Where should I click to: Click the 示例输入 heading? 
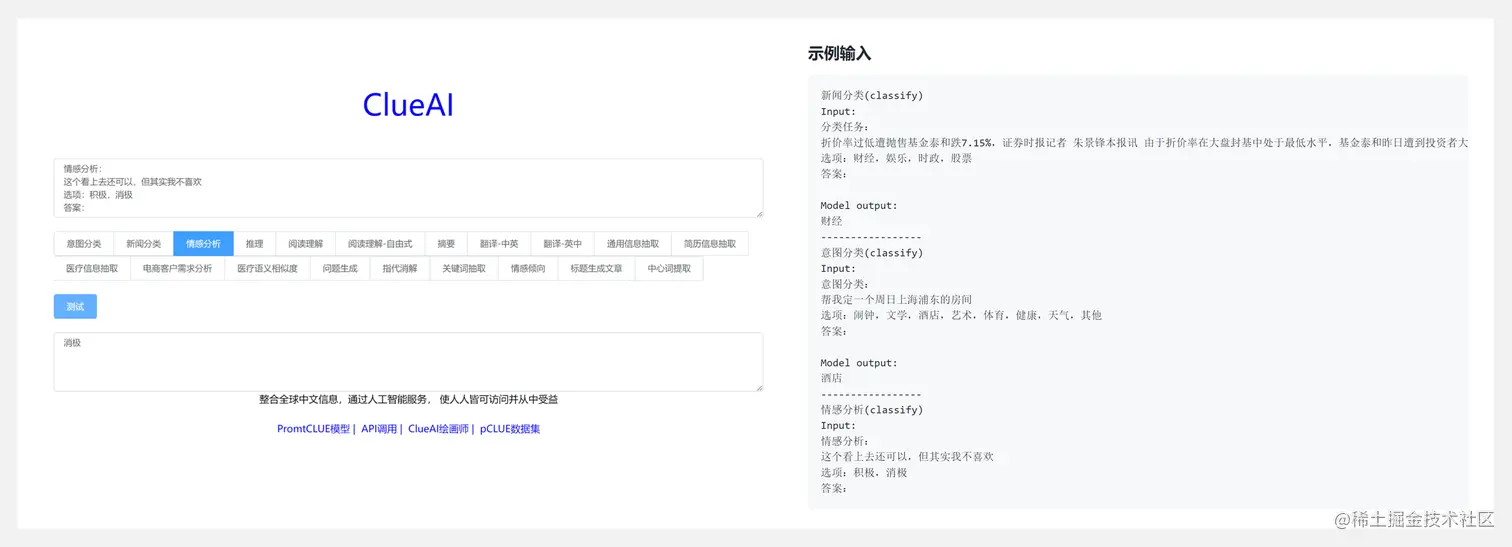click(839, 54)
